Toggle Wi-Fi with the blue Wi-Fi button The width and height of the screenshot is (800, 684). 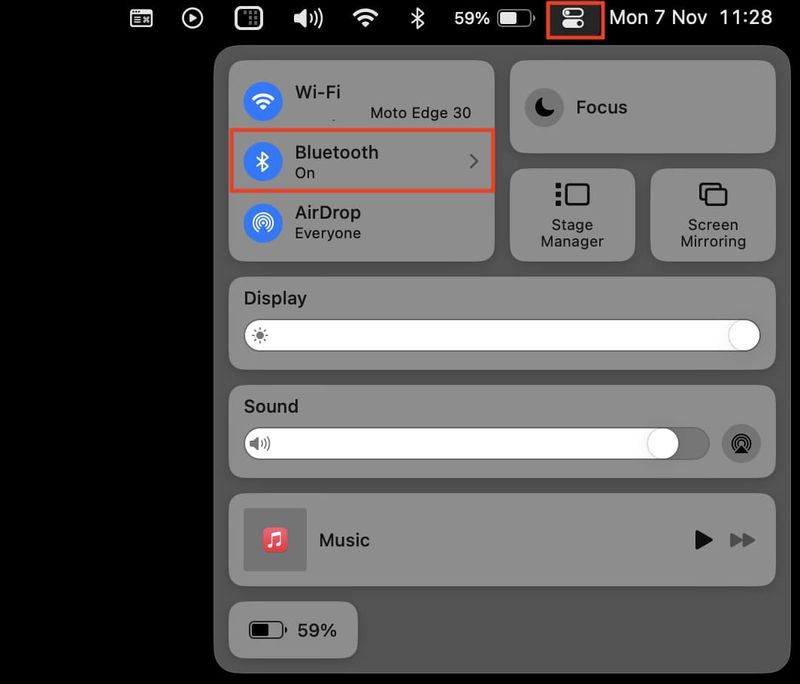click(263, 102)
